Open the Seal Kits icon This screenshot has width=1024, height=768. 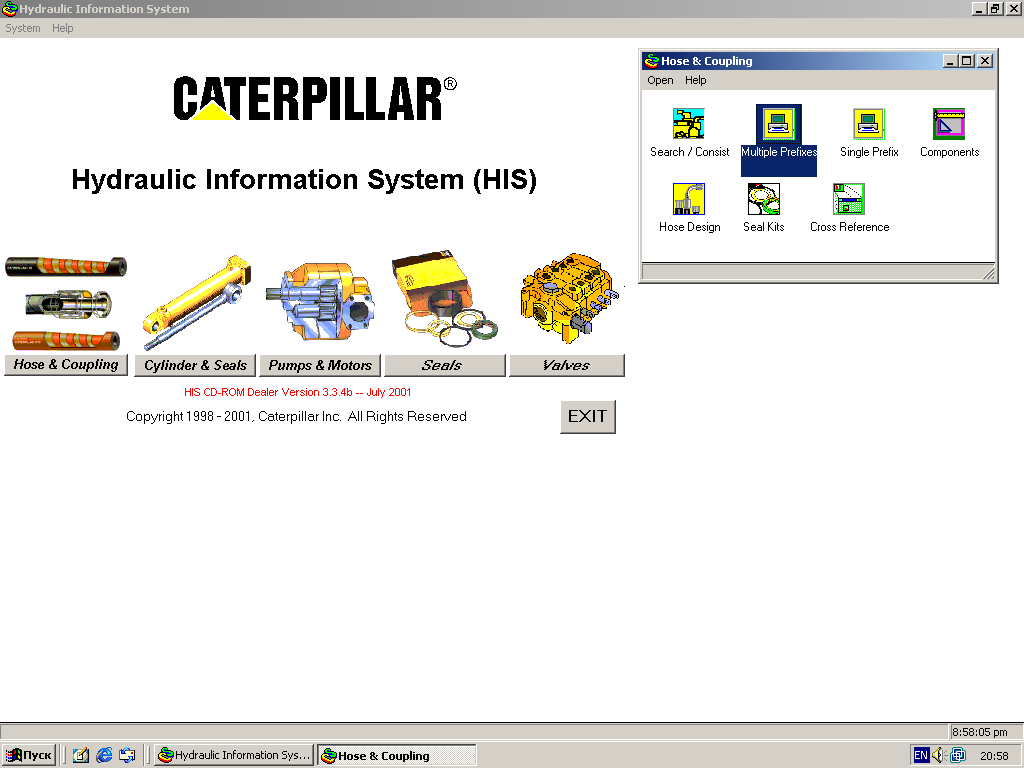(x=763, y=200)
